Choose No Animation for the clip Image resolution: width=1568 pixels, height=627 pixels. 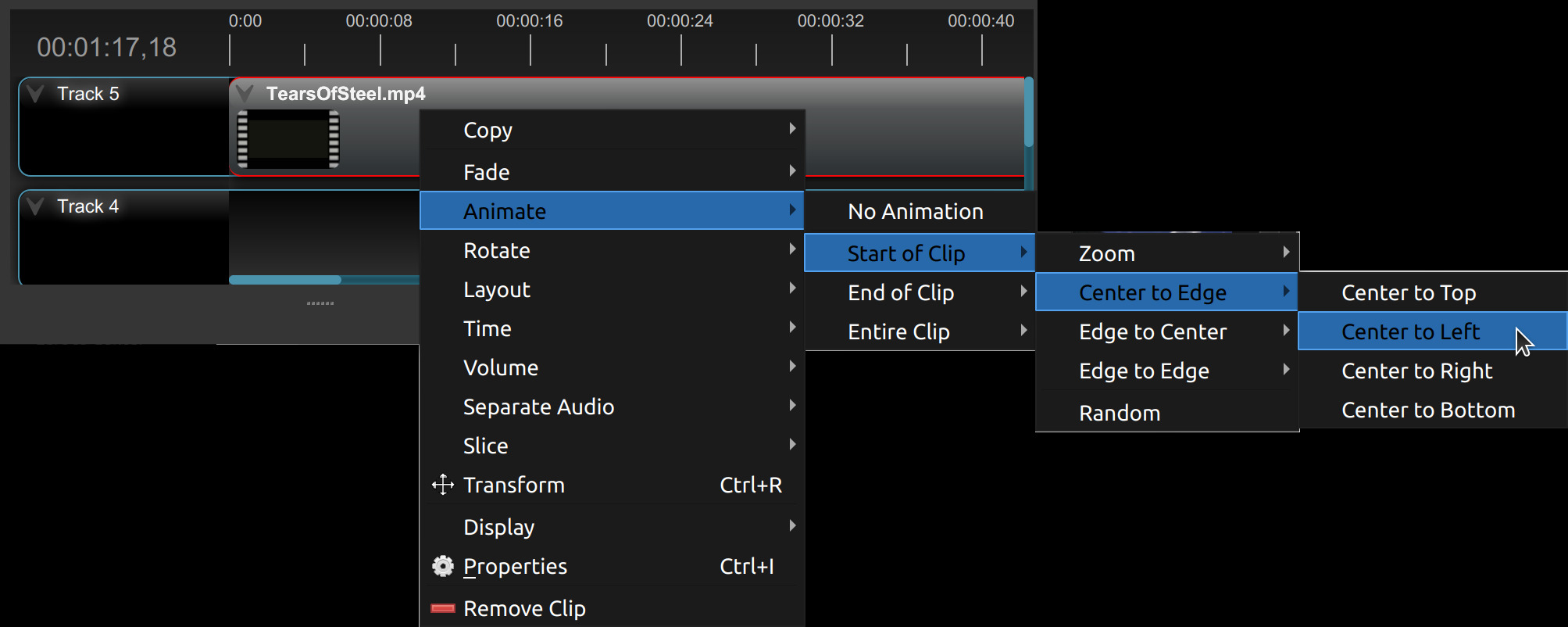pyautogui.click(x=916, y=211)
